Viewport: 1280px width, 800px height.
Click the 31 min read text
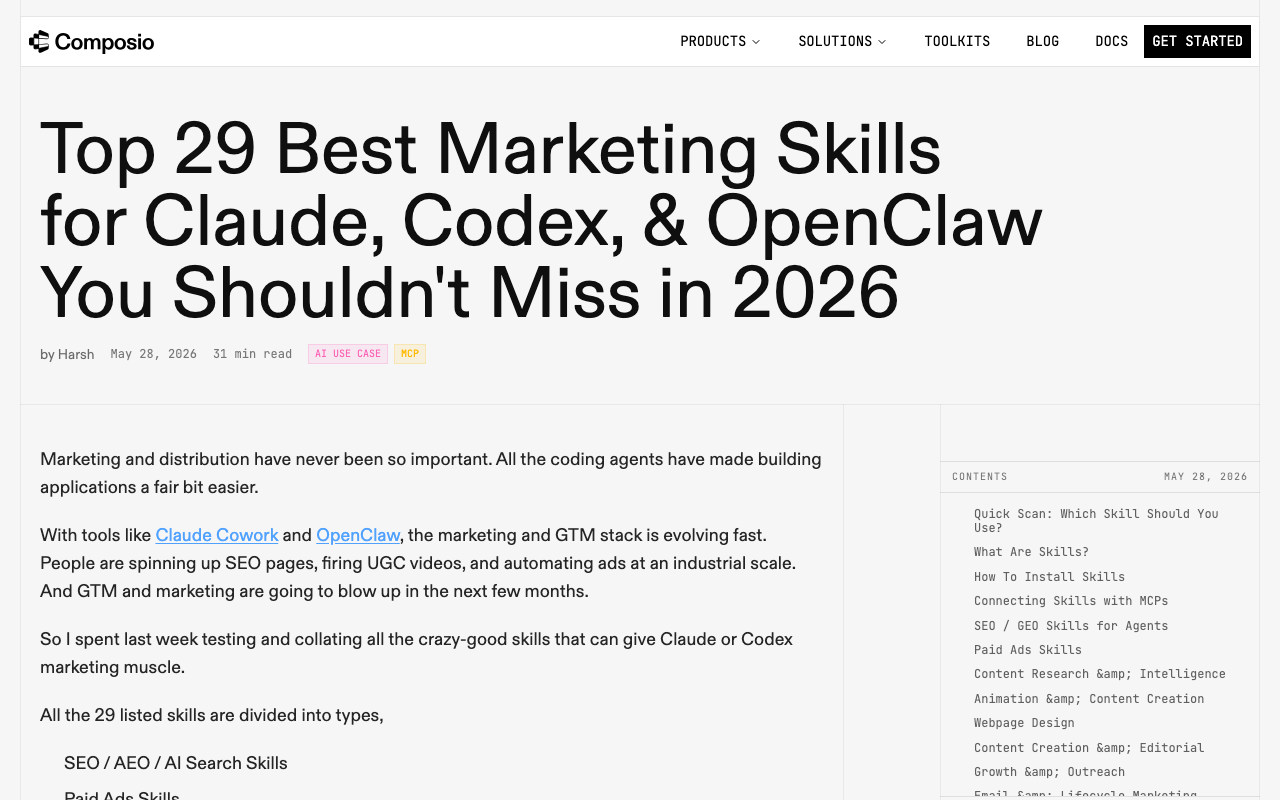252,354
